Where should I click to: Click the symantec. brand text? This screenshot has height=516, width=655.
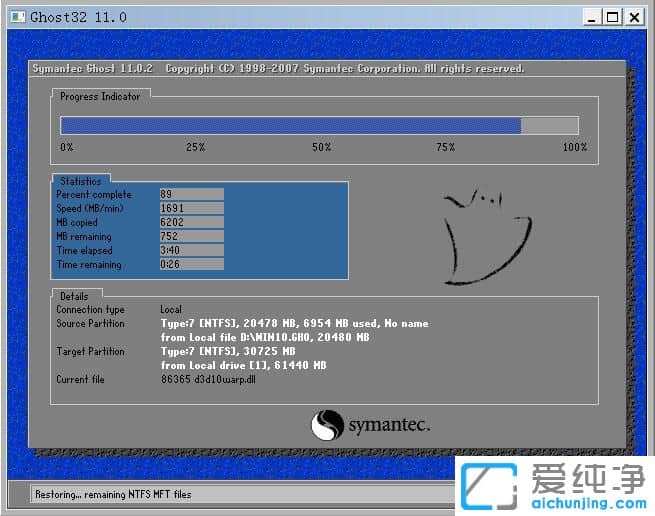tap(389, 426)
